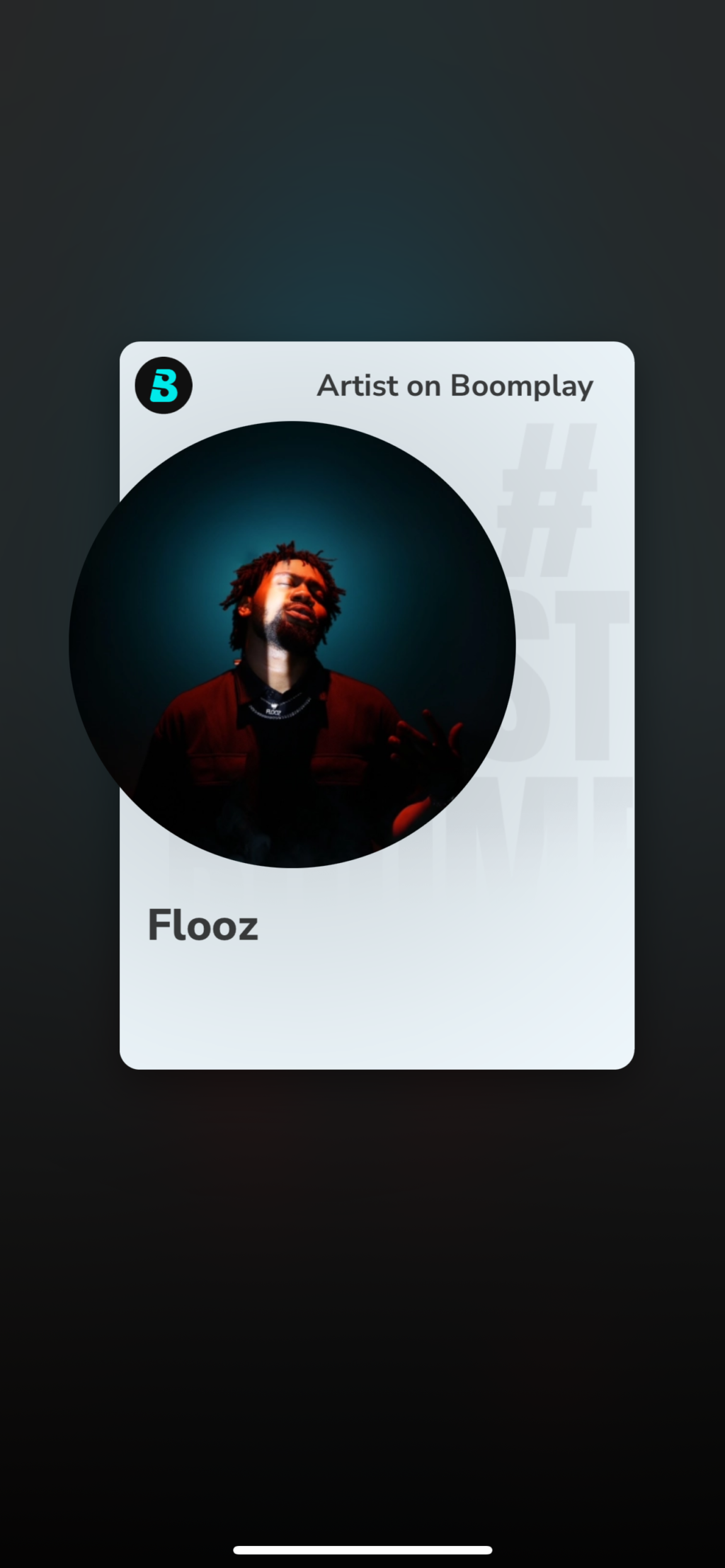725x1568 pixels.
Task: Tap the 'Artist on Boomplay' header text
Action: tap(455, 387)
